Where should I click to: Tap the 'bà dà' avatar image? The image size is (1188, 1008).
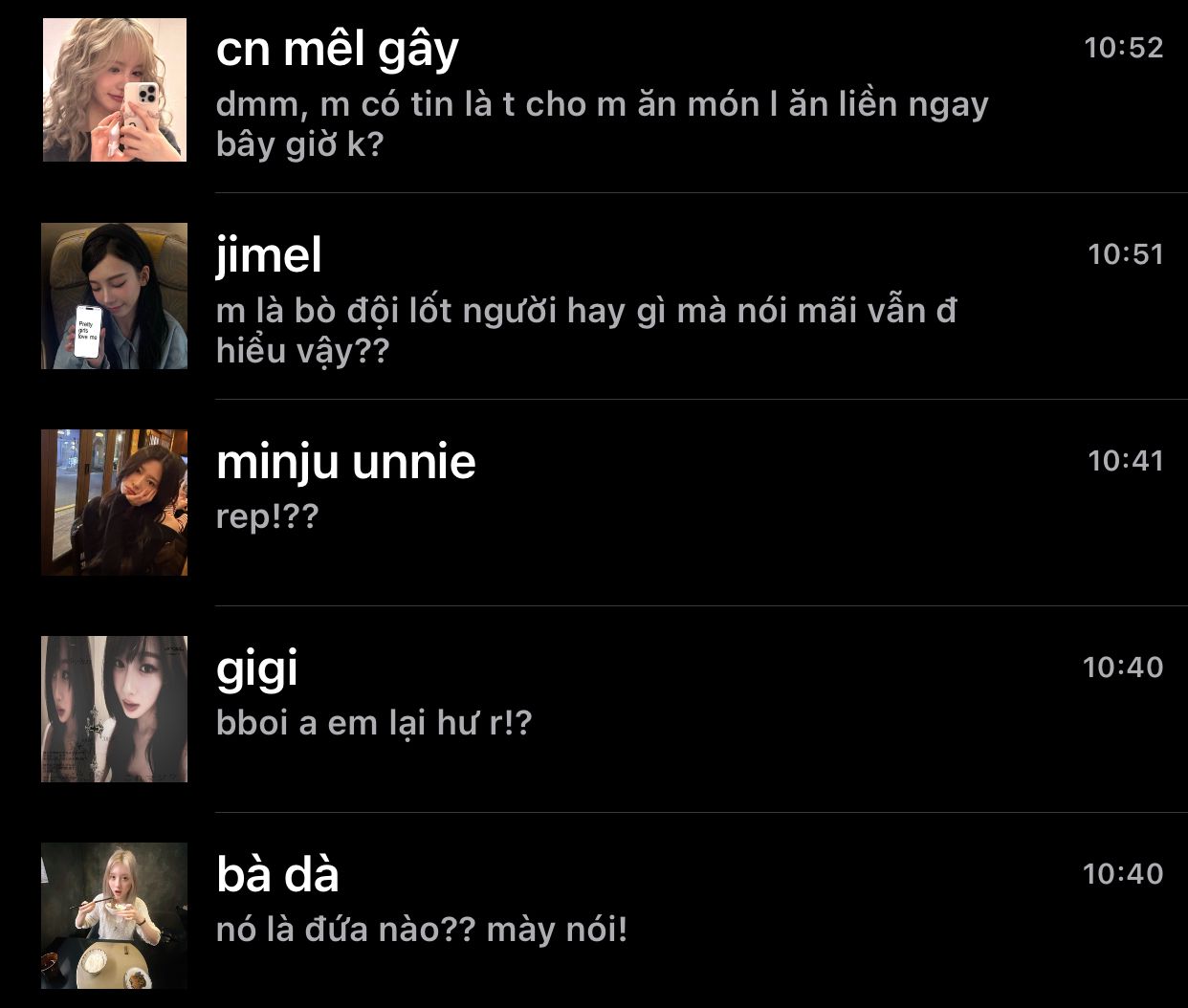click(x=115, y=916)
